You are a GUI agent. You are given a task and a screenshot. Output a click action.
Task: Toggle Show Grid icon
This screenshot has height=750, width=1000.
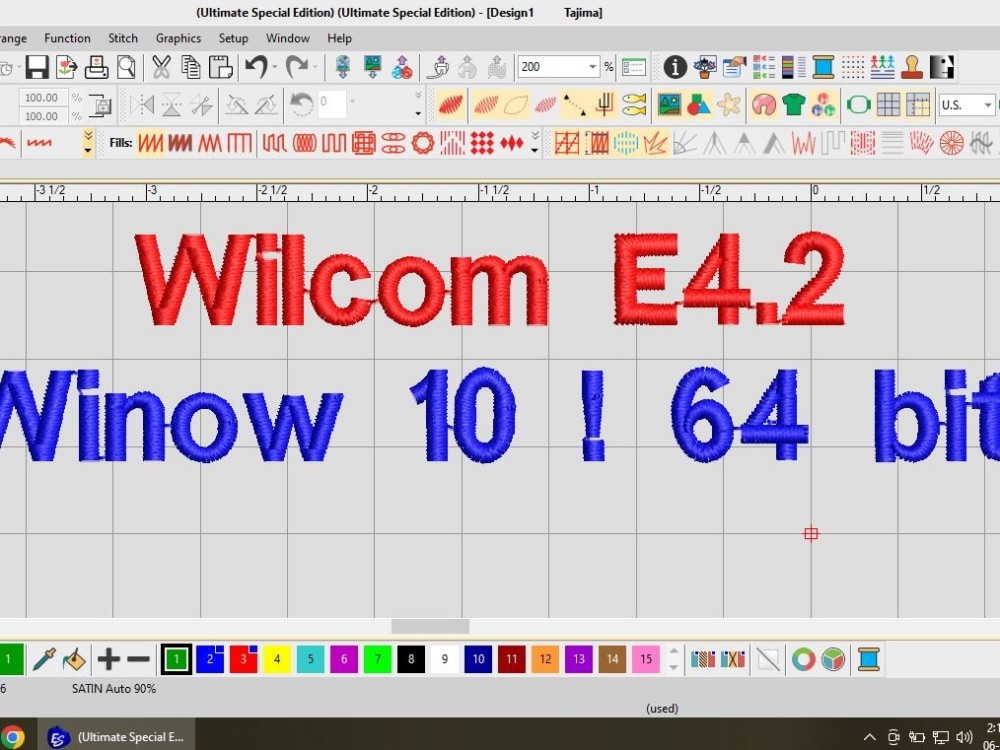click(x=888, y=105)
